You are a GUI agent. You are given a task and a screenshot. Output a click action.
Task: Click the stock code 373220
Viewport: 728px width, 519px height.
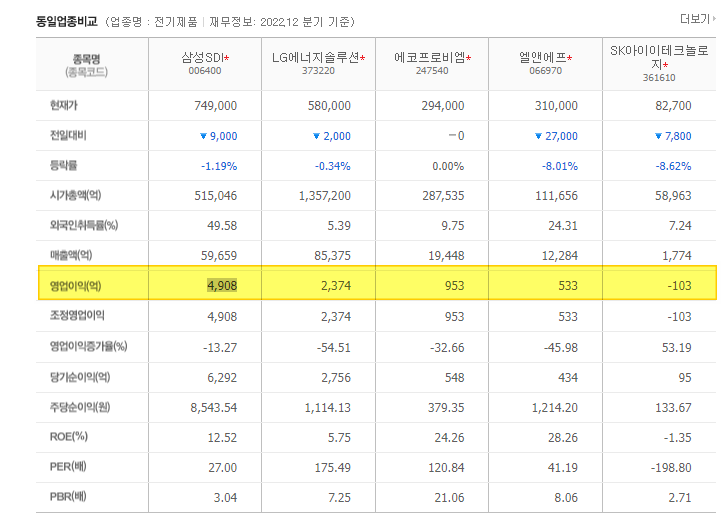click(318, 71)
